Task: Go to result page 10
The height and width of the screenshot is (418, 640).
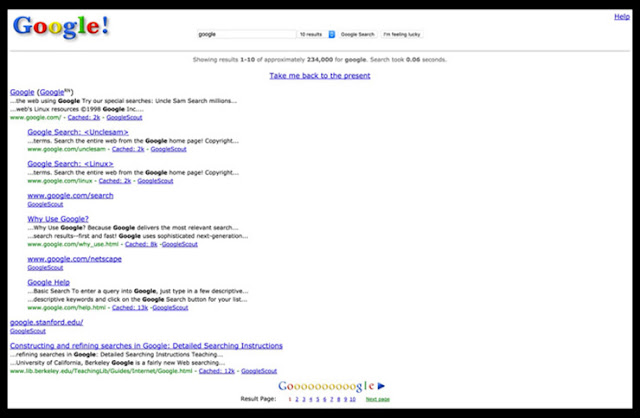Action: pyautogui.click(x=352, y=399)
